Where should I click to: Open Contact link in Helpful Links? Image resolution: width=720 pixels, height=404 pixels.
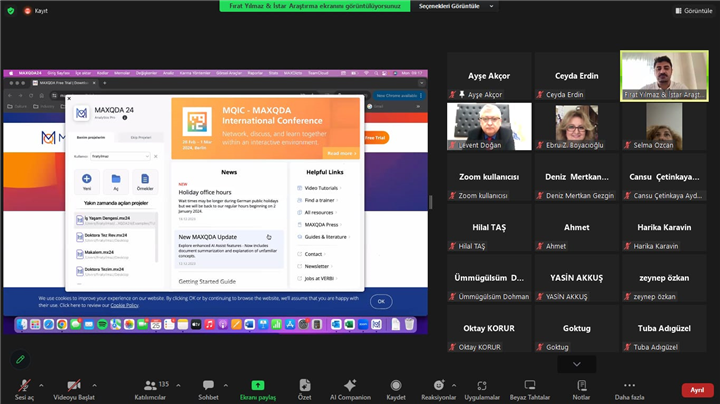point(313,254)
